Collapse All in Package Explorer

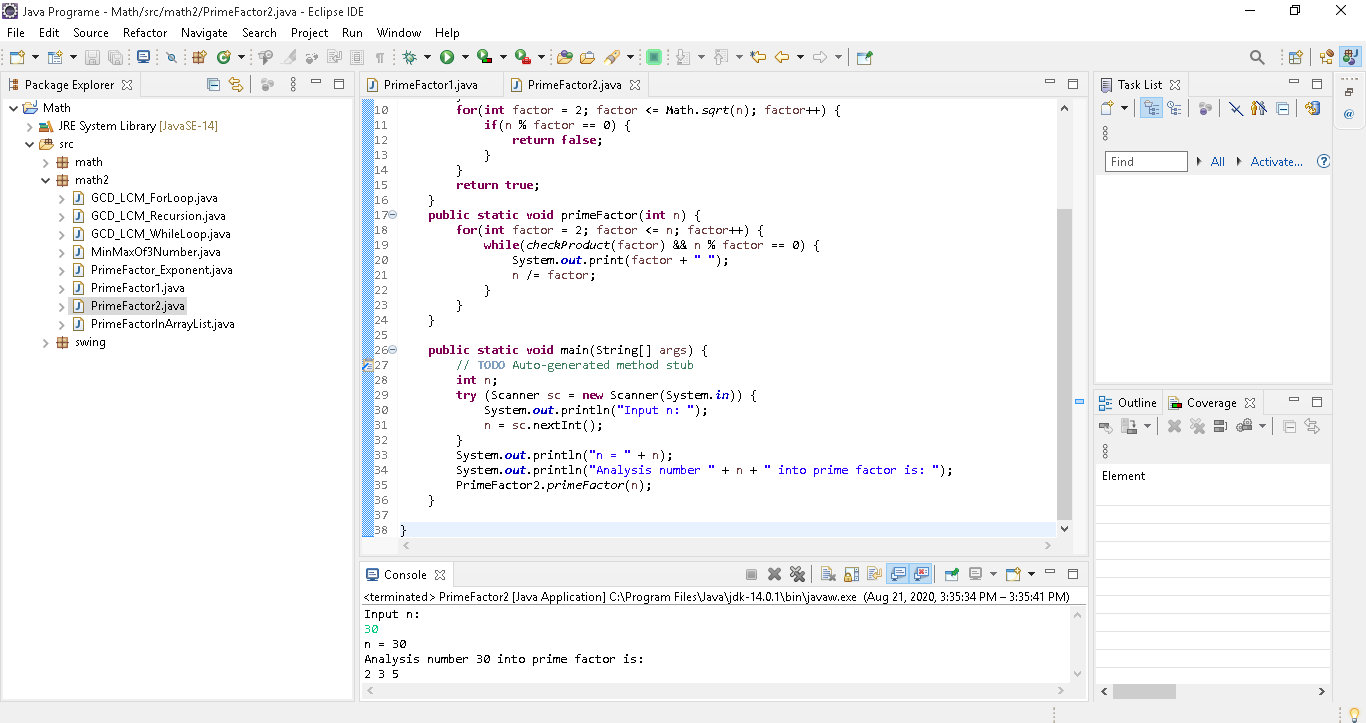pos(213,84)
